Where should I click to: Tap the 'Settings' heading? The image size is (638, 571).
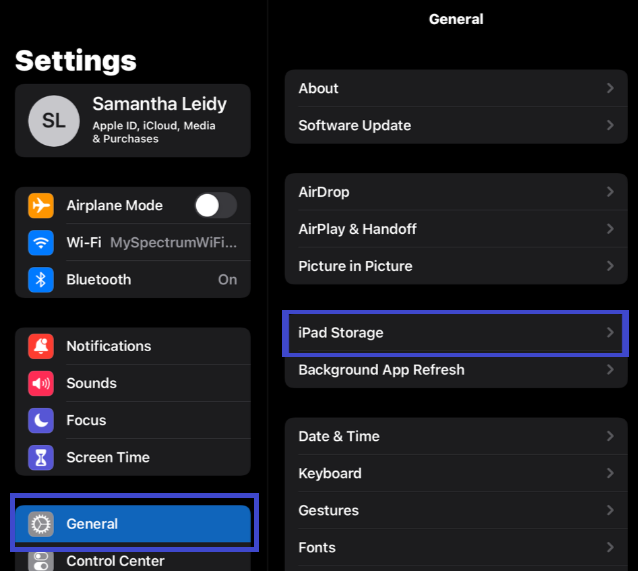click(76, 61)
